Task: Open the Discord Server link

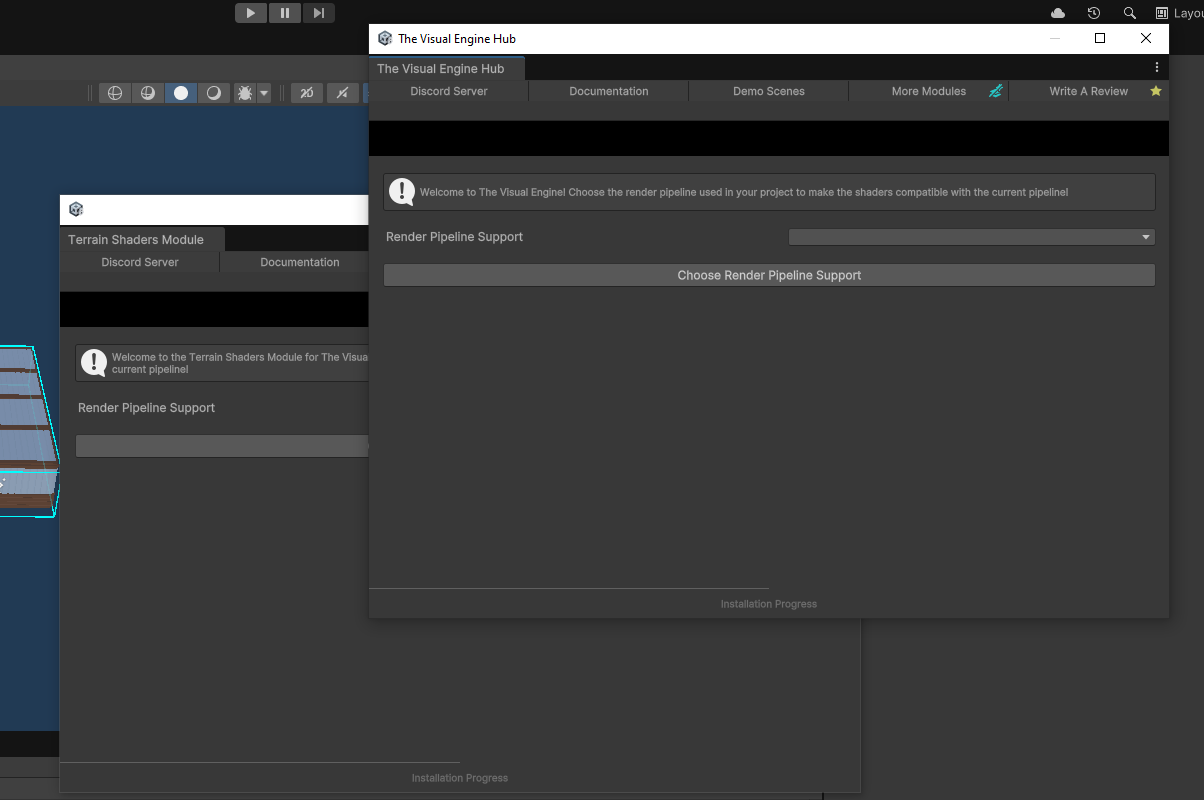Action: [448, 91]
